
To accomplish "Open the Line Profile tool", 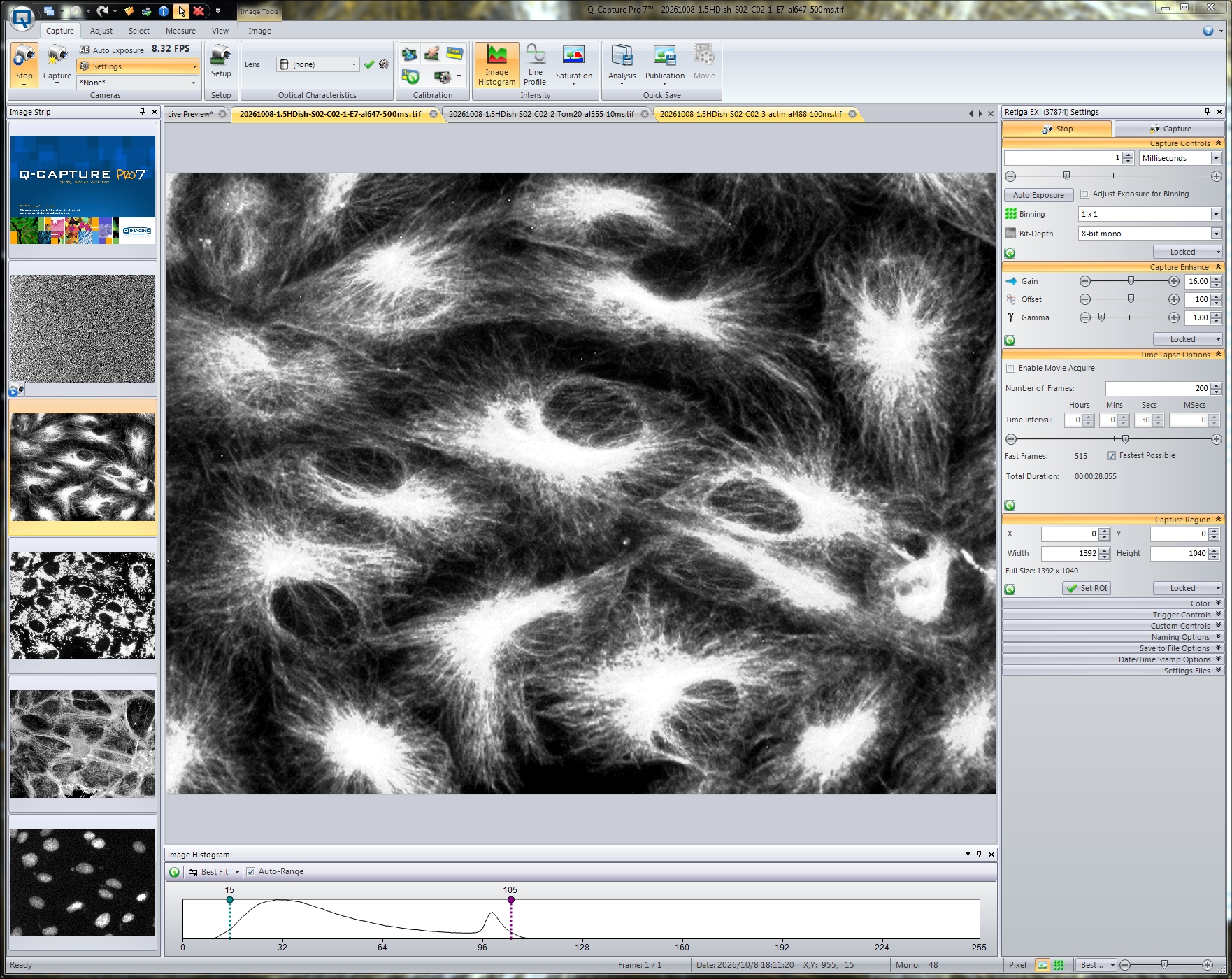I will (535, 65).
